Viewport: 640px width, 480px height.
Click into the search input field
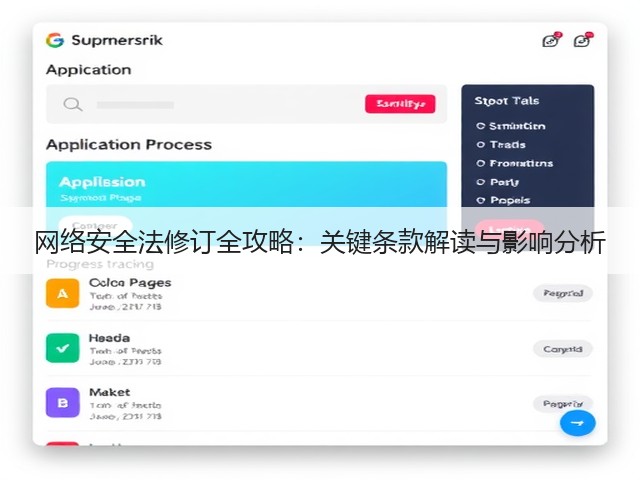(x=246, y=104)
